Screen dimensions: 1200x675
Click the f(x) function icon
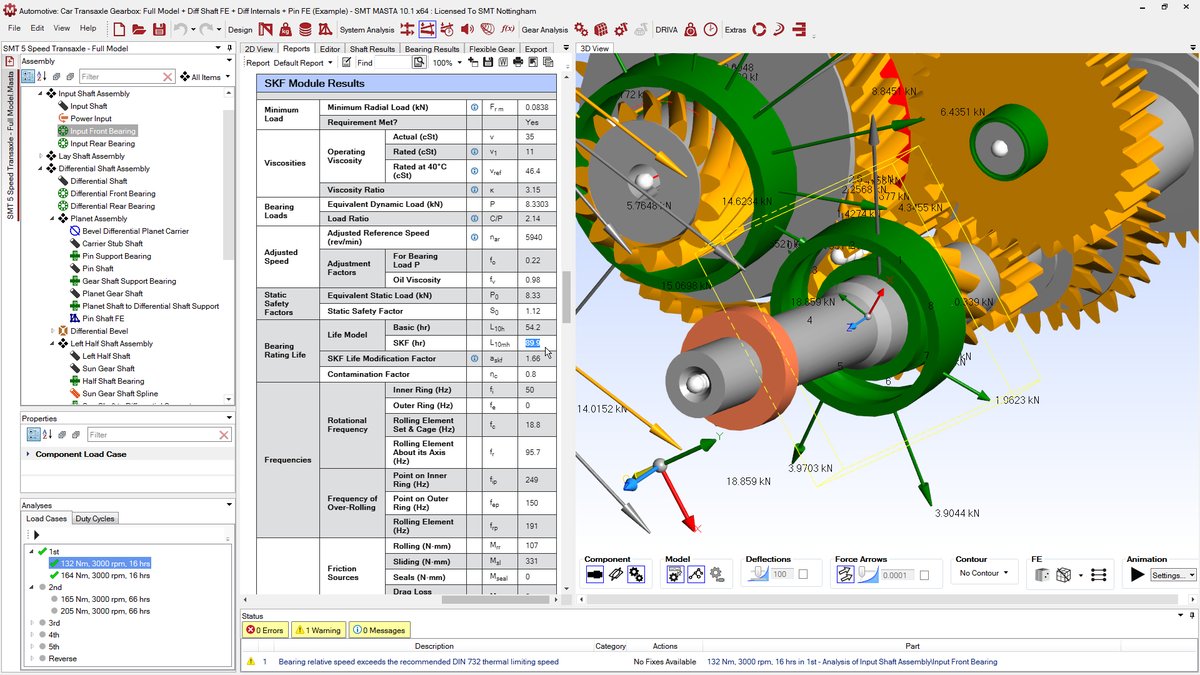(507, 29)
